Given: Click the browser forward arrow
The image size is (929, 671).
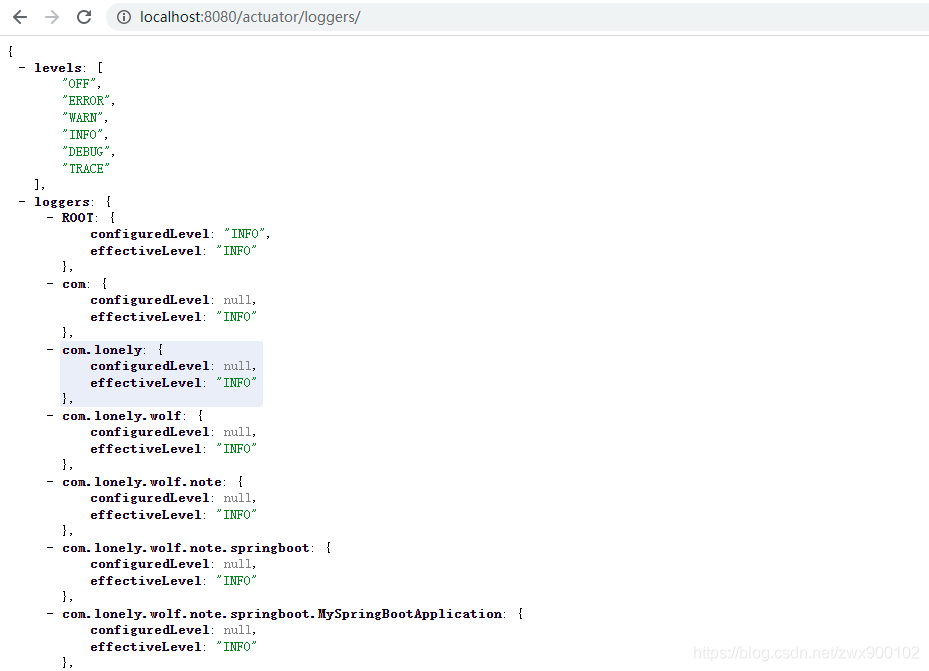Looking at the screenshot, I should (x=52, y=17).
